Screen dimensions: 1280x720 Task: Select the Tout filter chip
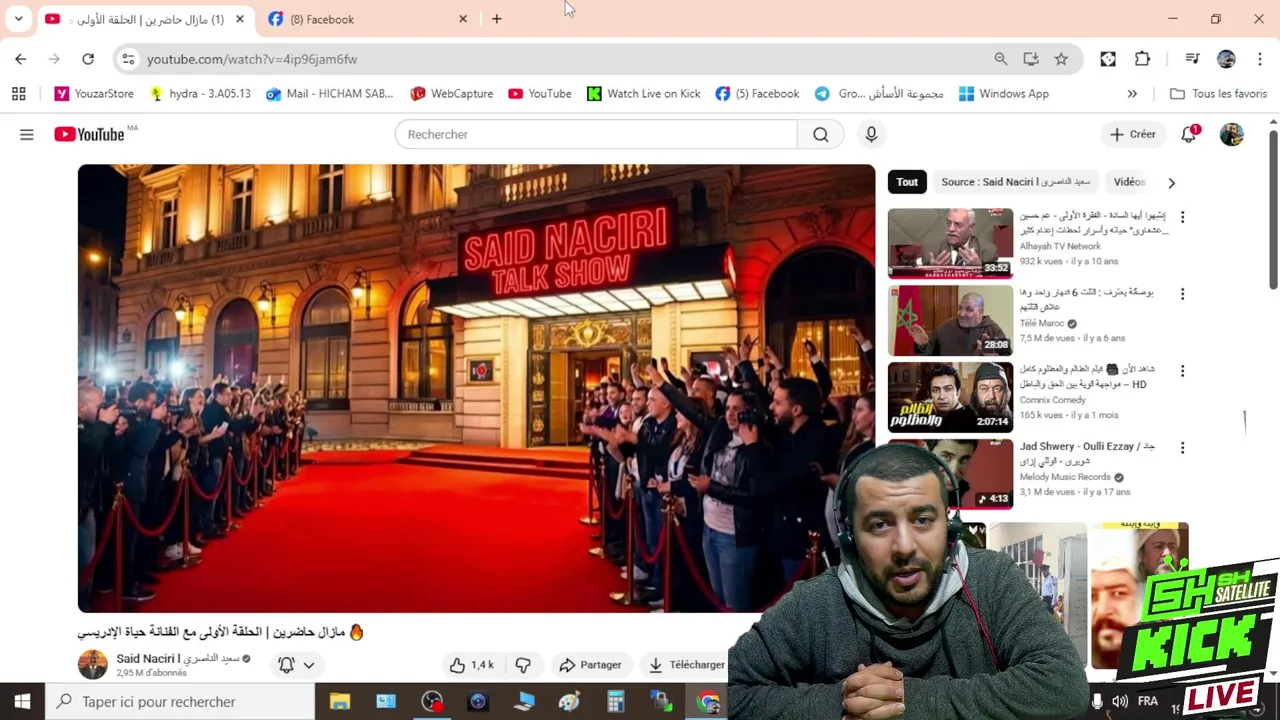click(x=907, y=182)
